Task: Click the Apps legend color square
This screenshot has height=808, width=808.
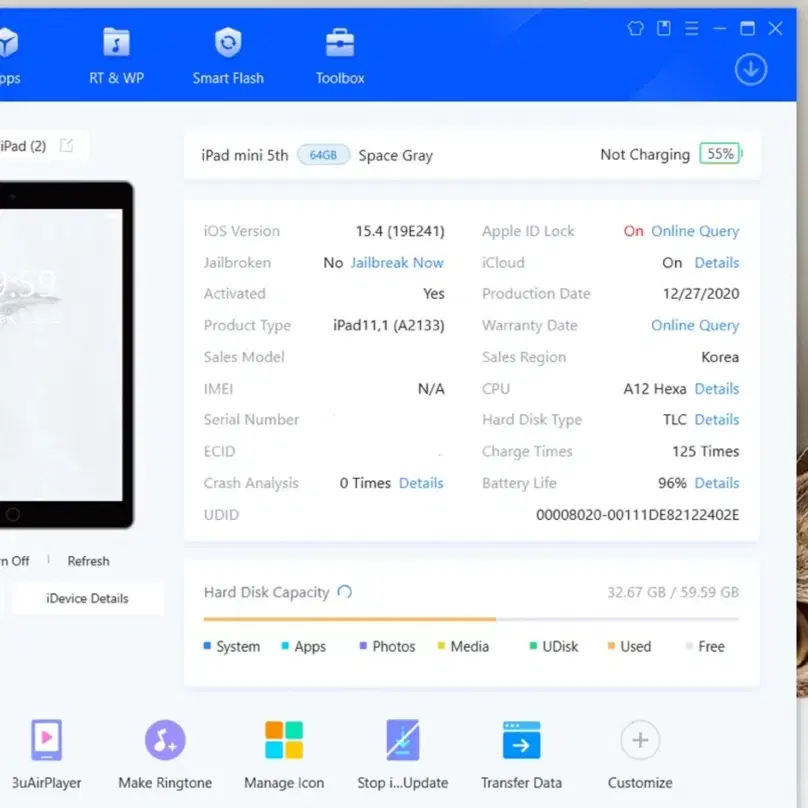Action: coord(285,646)
